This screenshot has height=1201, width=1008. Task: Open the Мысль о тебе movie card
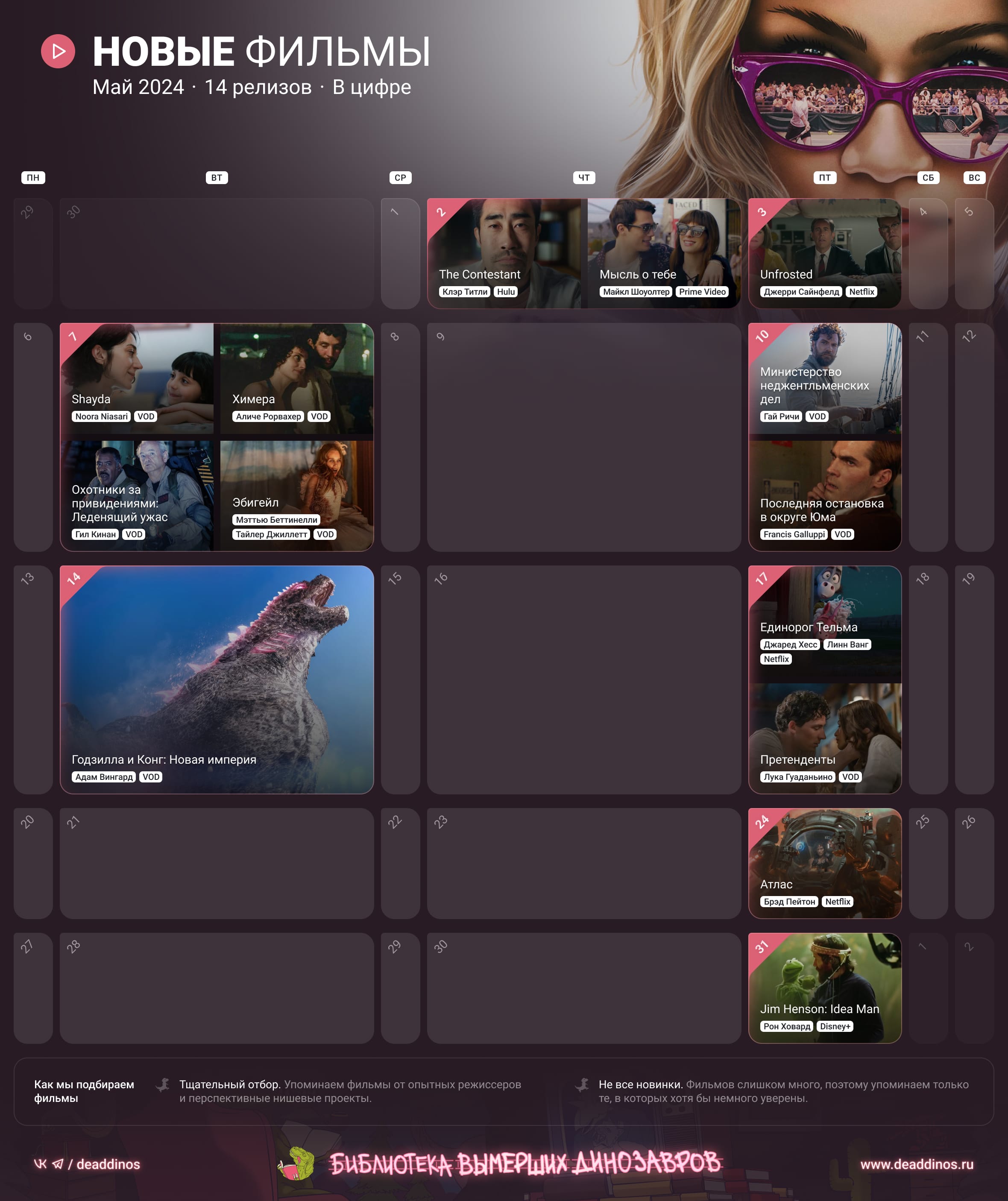(x=664, y=253)
